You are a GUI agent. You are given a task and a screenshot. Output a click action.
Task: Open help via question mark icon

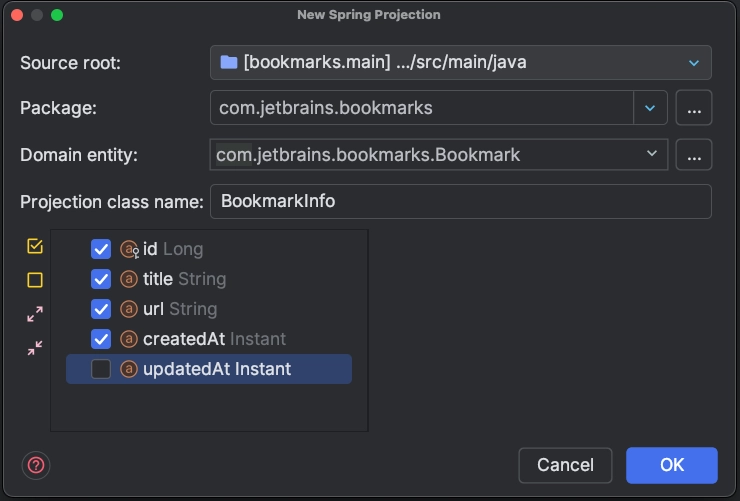coord(36,465)
